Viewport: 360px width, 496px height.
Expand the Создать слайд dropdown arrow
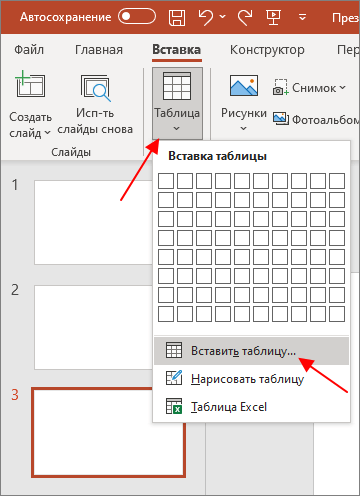click(48, 133)
